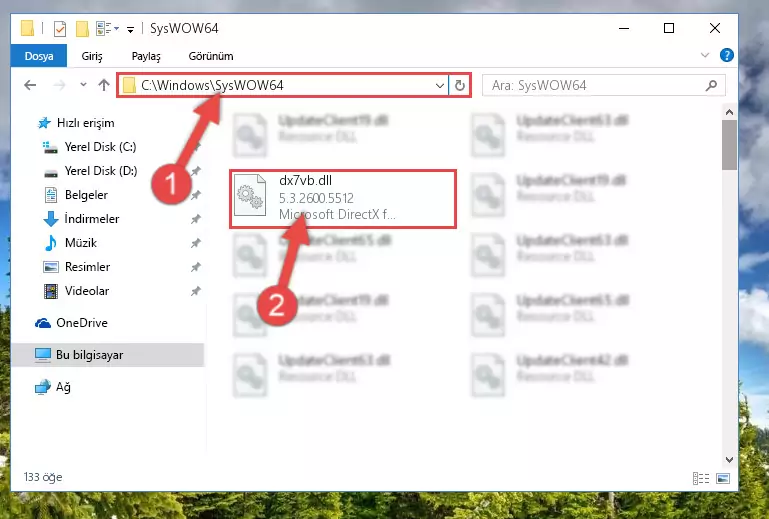This screenshot has width=769, height=519.
Task: Open Yerel Disk (C:) in sidebar
Action: click(101, 147)
